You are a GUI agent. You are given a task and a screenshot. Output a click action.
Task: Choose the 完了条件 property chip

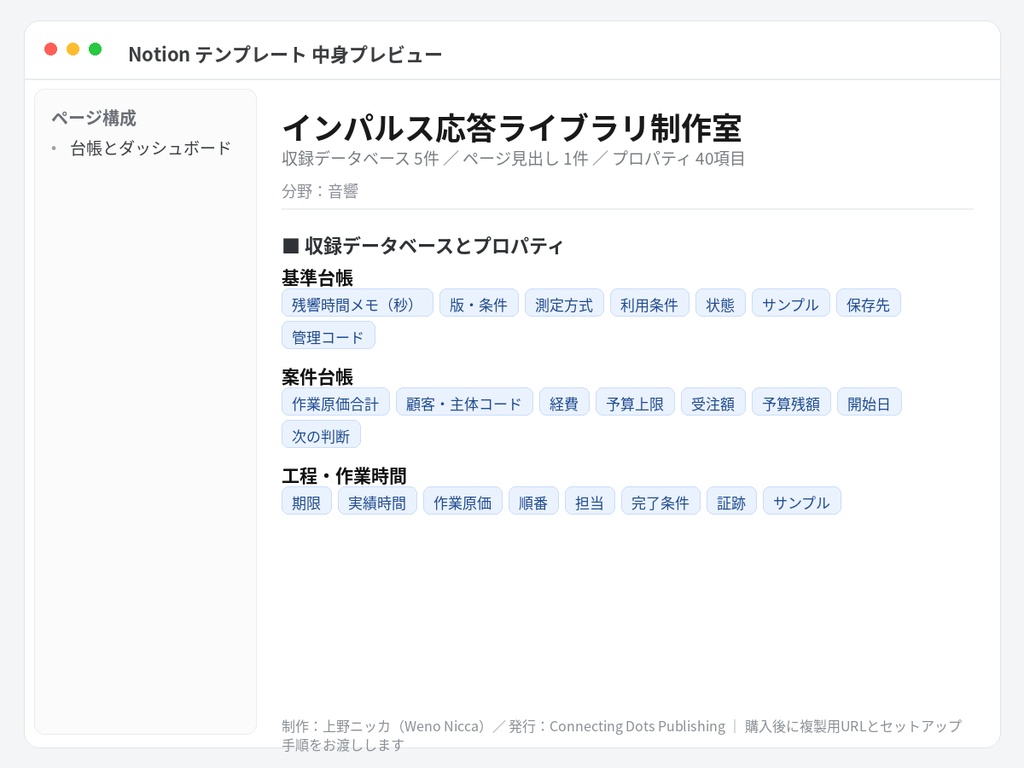point(660,502)
